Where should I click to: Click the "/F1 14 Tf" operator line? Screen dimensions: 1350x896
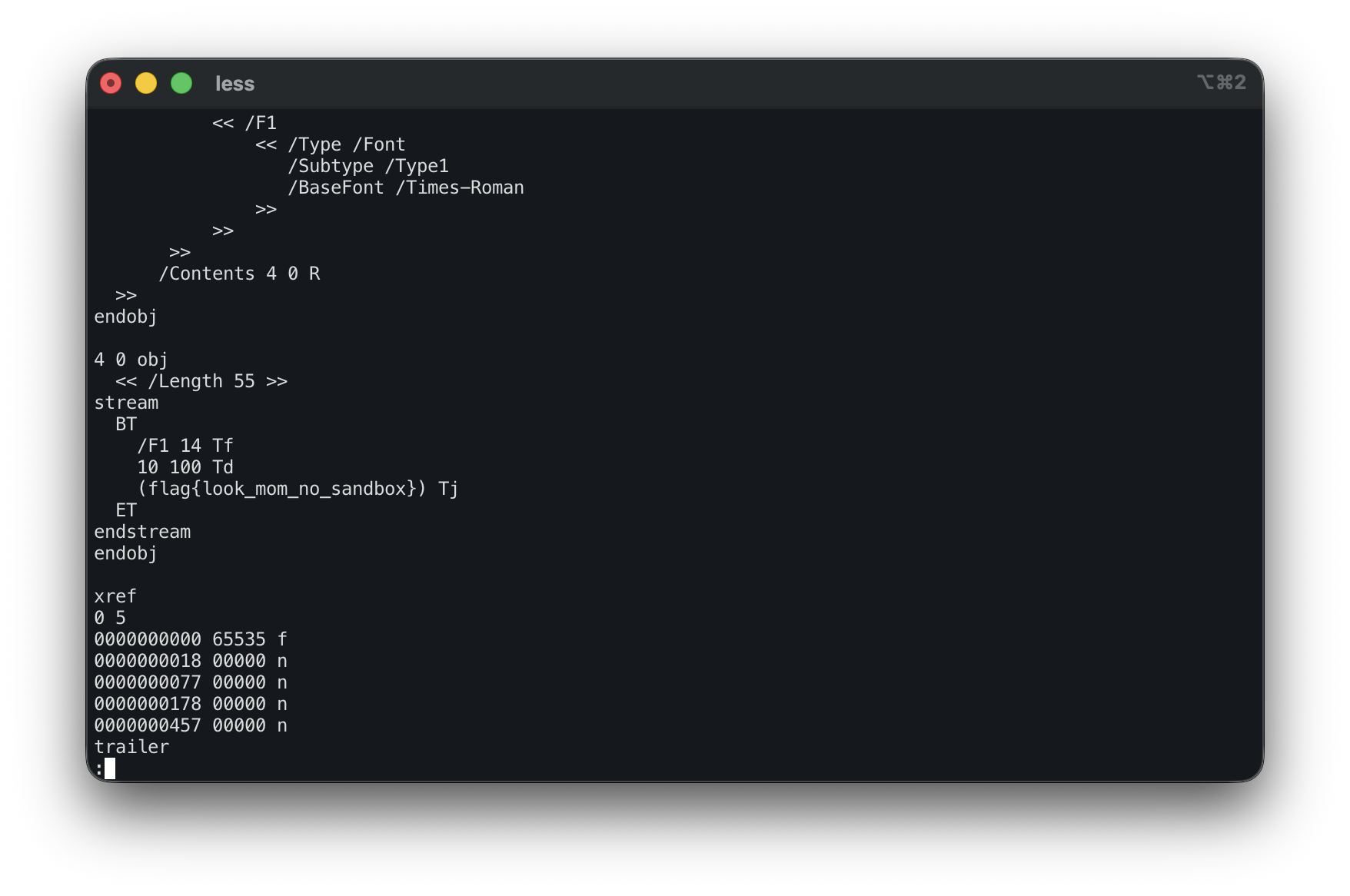pos(185,446)
